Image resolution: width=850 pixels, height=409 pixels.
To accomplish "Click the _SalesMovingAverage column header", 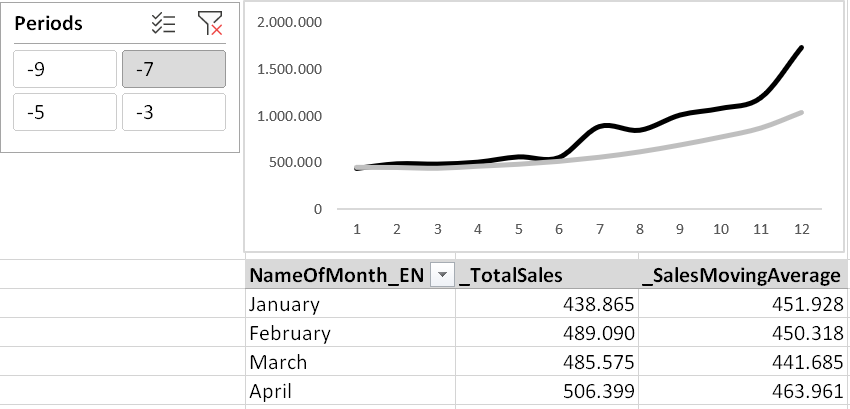I will pos(744,276).
